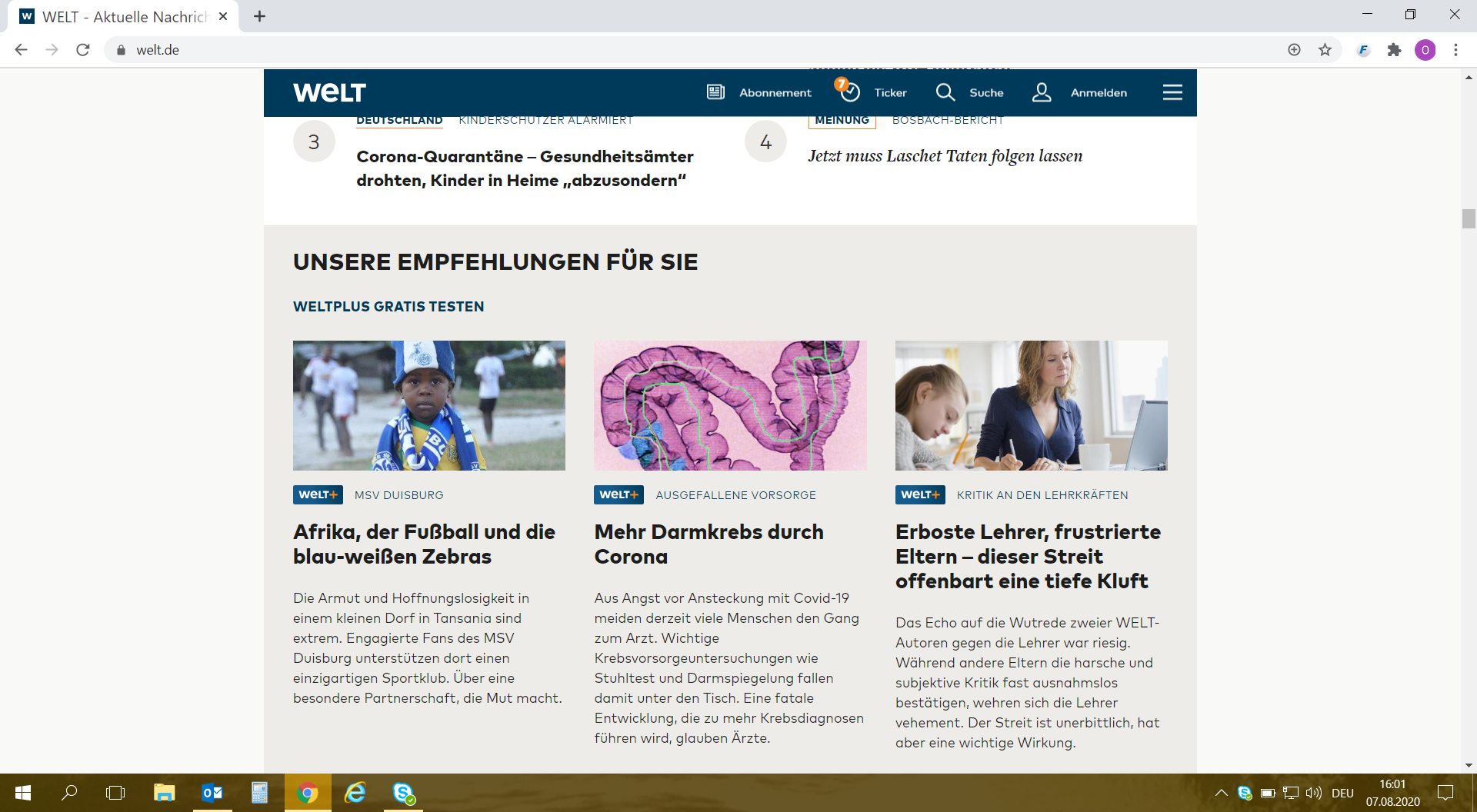Select the WELT - Aktuelle Nachrichten tab
The width and height of the screenshot is (1477, 812).
125,17
